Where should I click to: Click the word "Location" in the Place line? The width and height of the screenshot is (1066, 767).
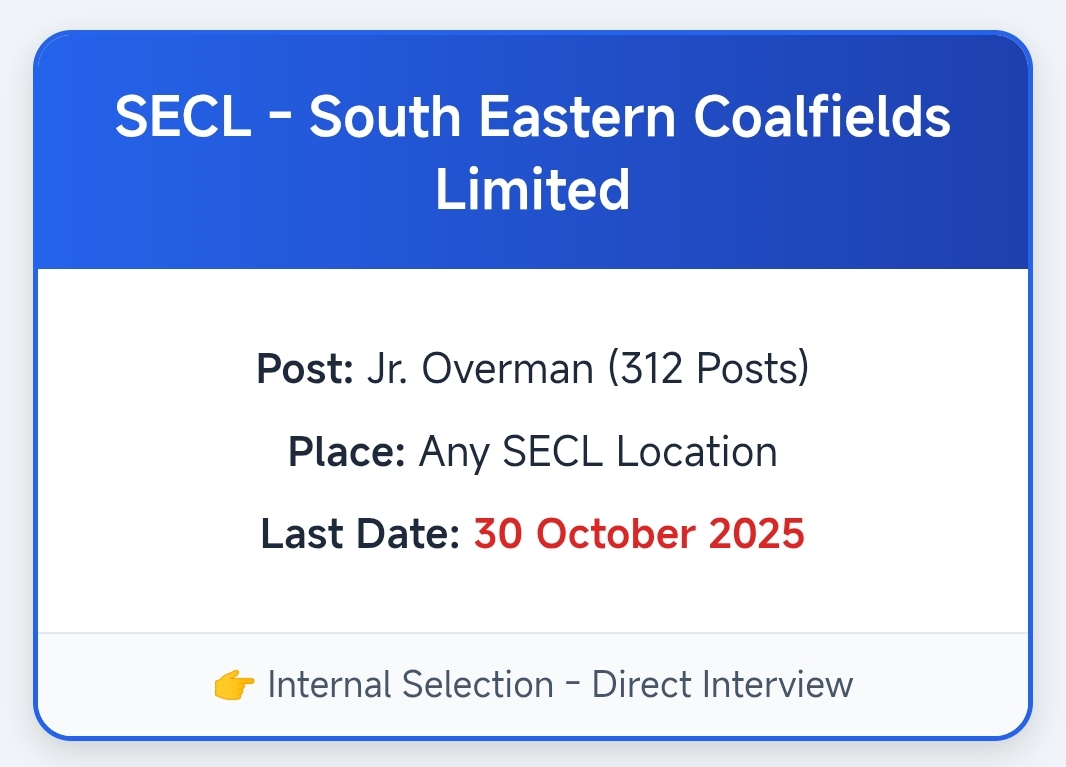(697, 452)
